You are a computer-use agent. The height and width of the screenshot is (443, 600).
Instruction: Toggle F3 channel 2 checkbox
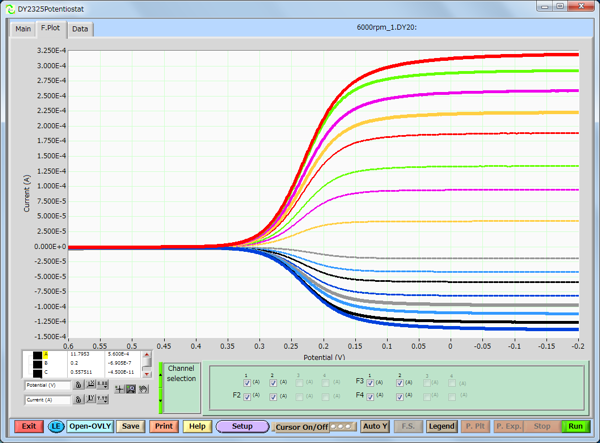399,383
